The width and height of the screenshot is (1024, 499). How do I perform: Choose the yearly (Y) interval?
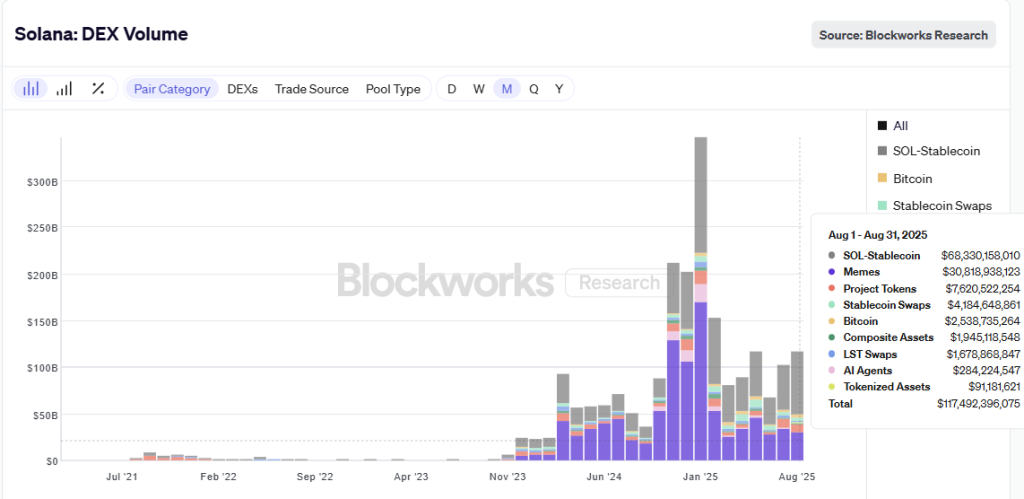point(559,89)
